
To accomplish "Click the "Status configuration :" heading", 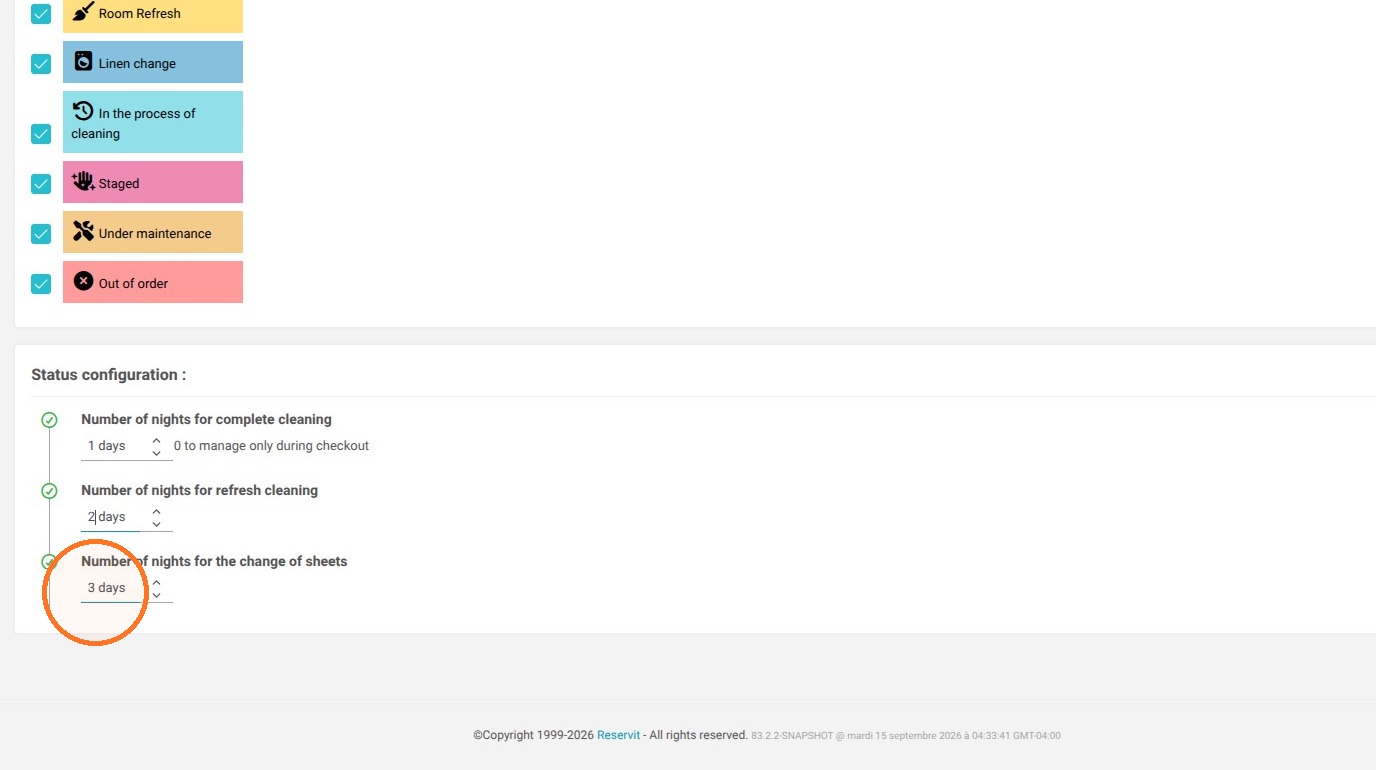I will click(108, 375).
